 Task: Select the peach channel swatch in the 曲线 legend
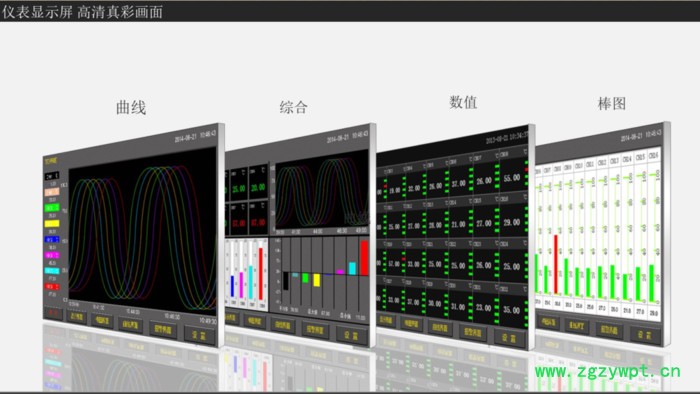point(52,192)
